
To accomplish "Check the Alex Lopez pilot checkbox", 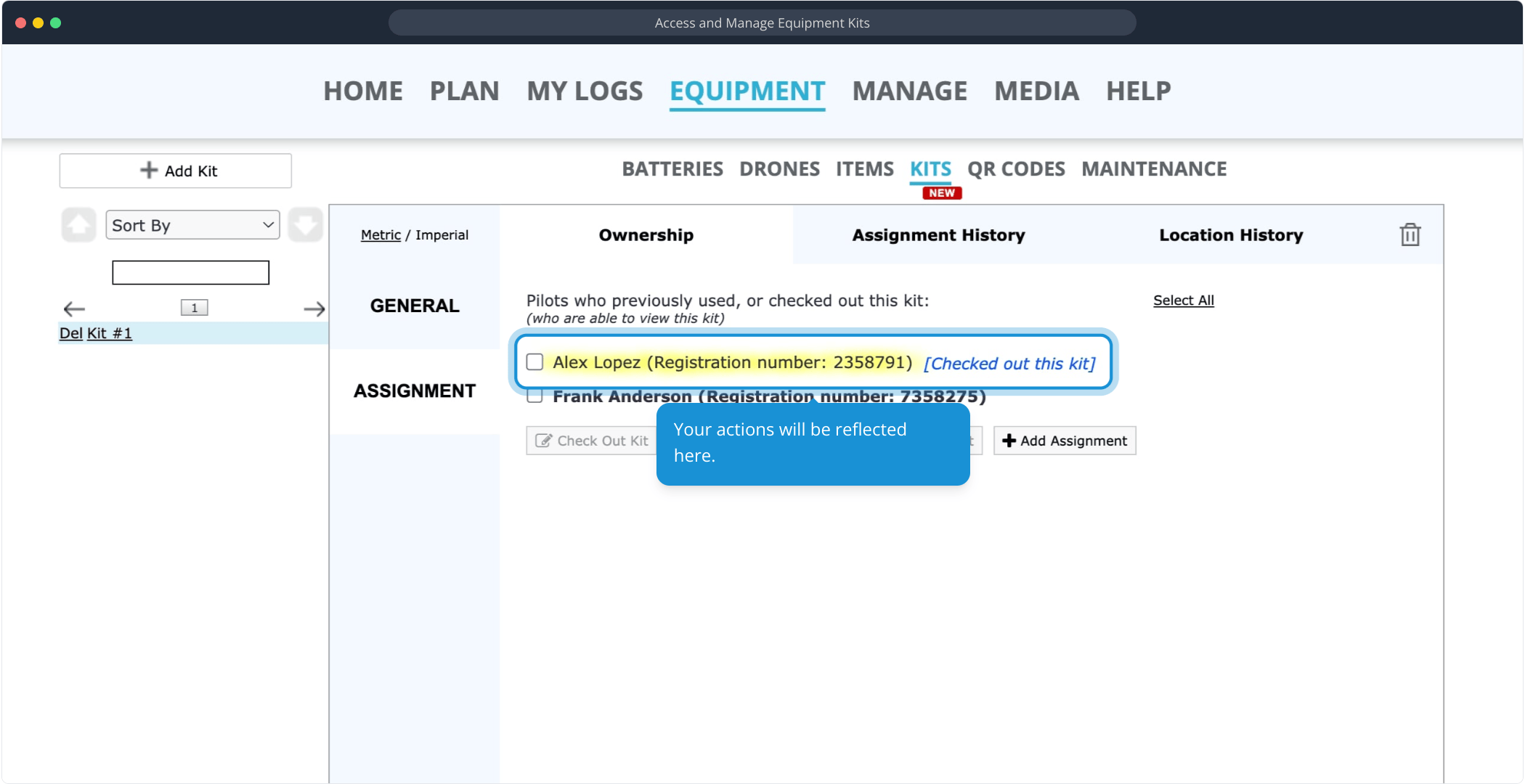I will coord(535,362).
